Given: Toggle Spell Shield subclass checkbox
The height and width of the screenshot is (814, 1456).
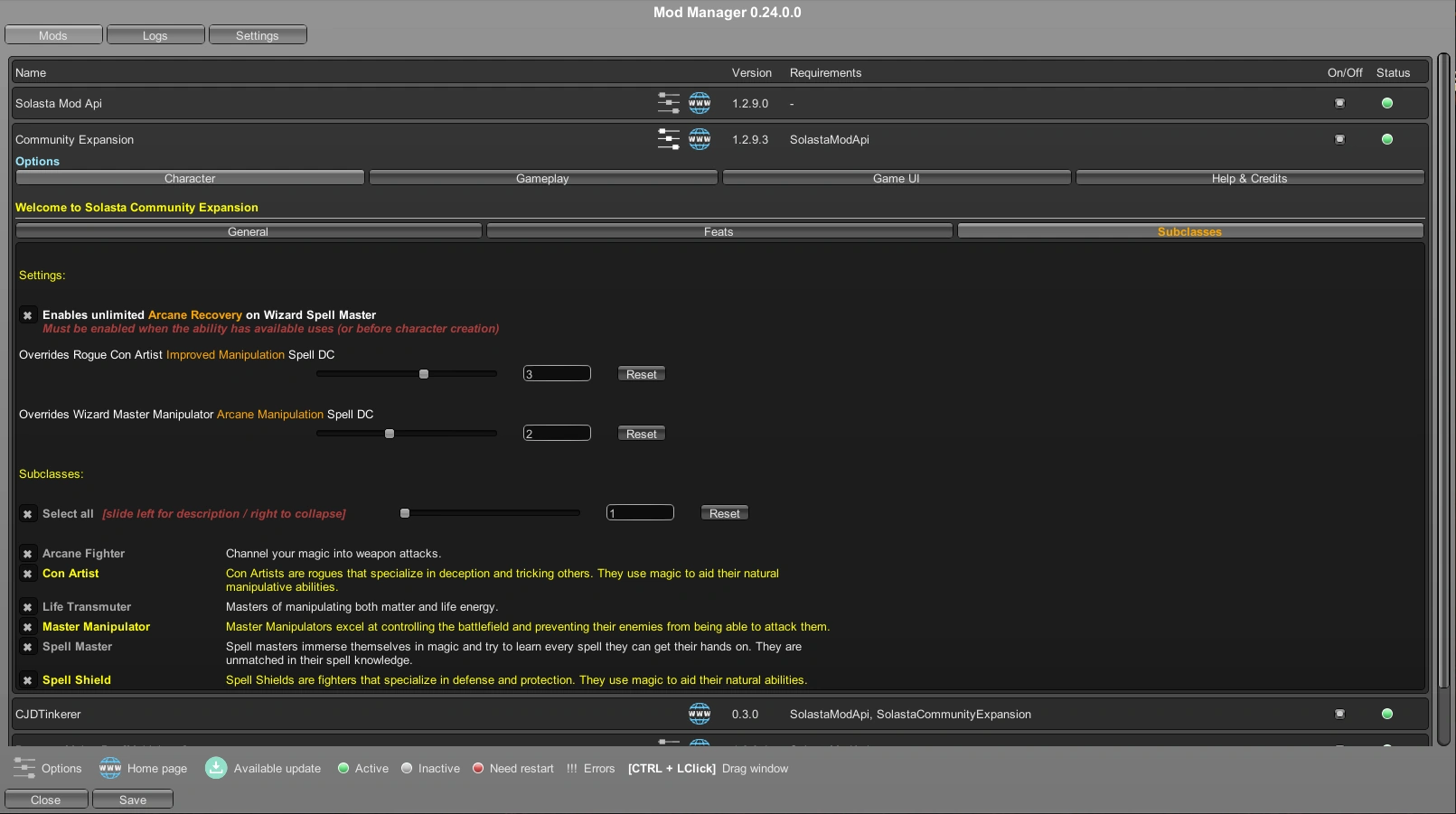Looking at the screenshot, I should [27, 680].
